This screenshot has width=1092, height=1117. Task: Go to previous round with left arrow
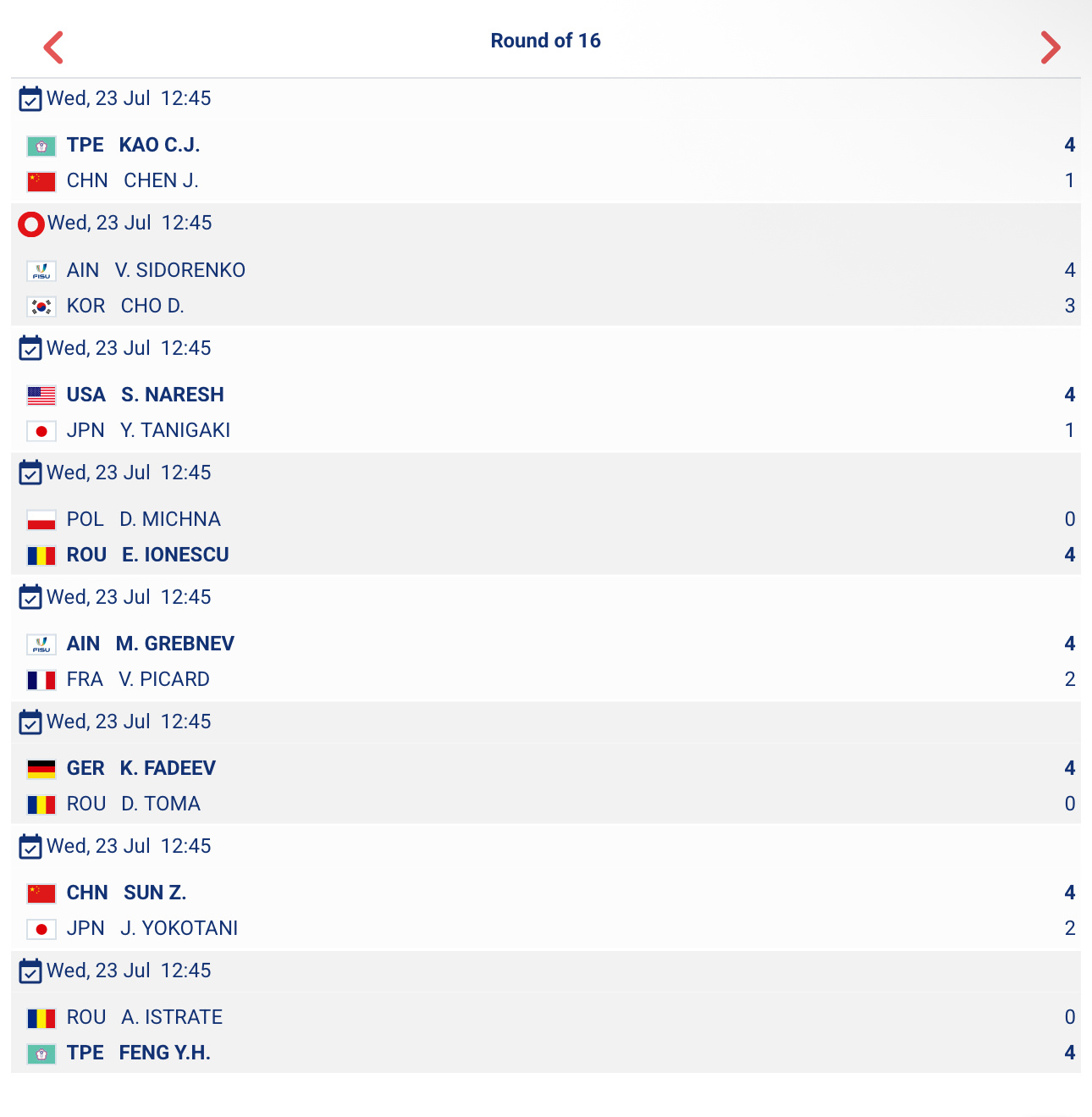(x=53, y=47)
